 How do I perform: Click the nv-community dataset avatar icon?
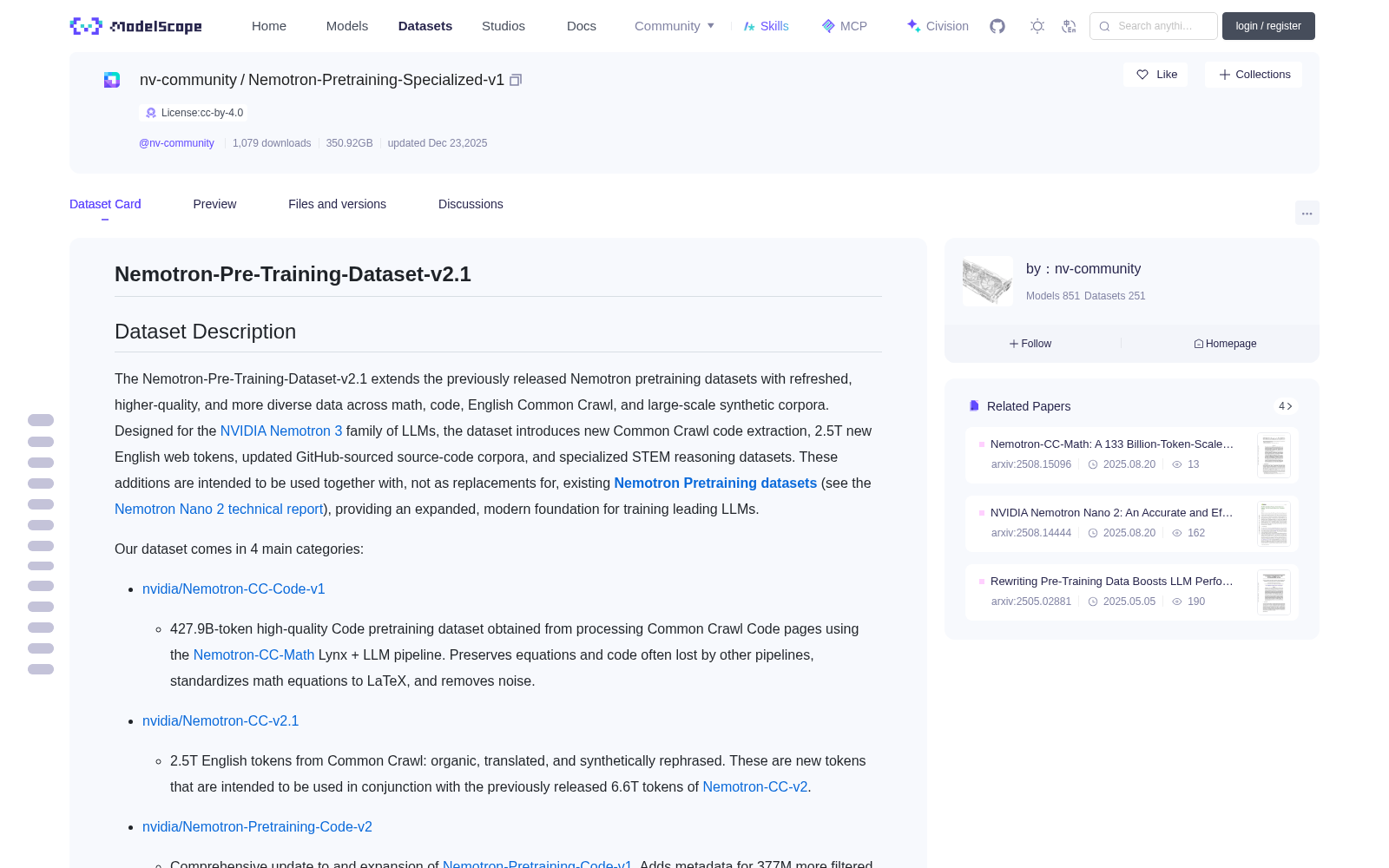[112, 80]
